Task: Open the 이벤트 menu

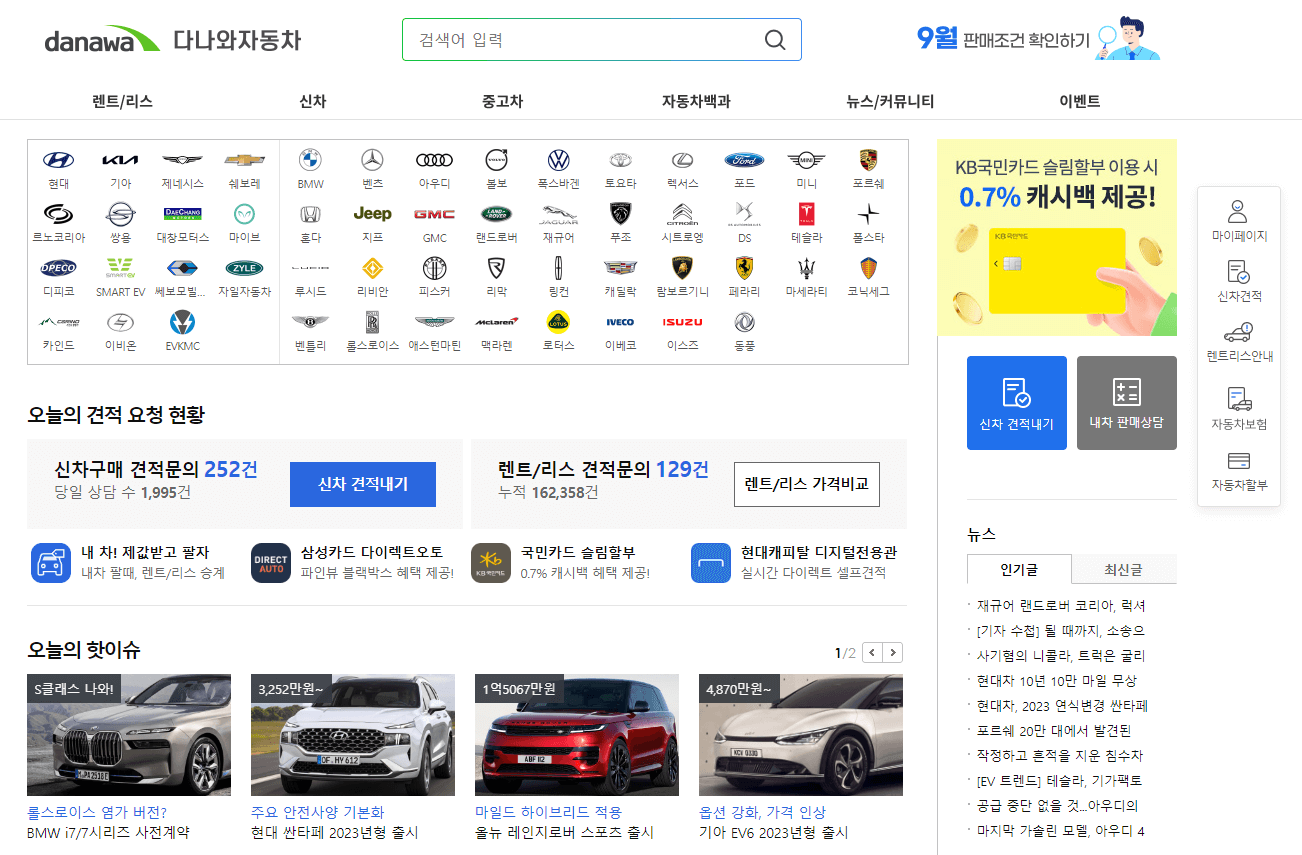Action: pyautogui.click(x=1080, y=101)
